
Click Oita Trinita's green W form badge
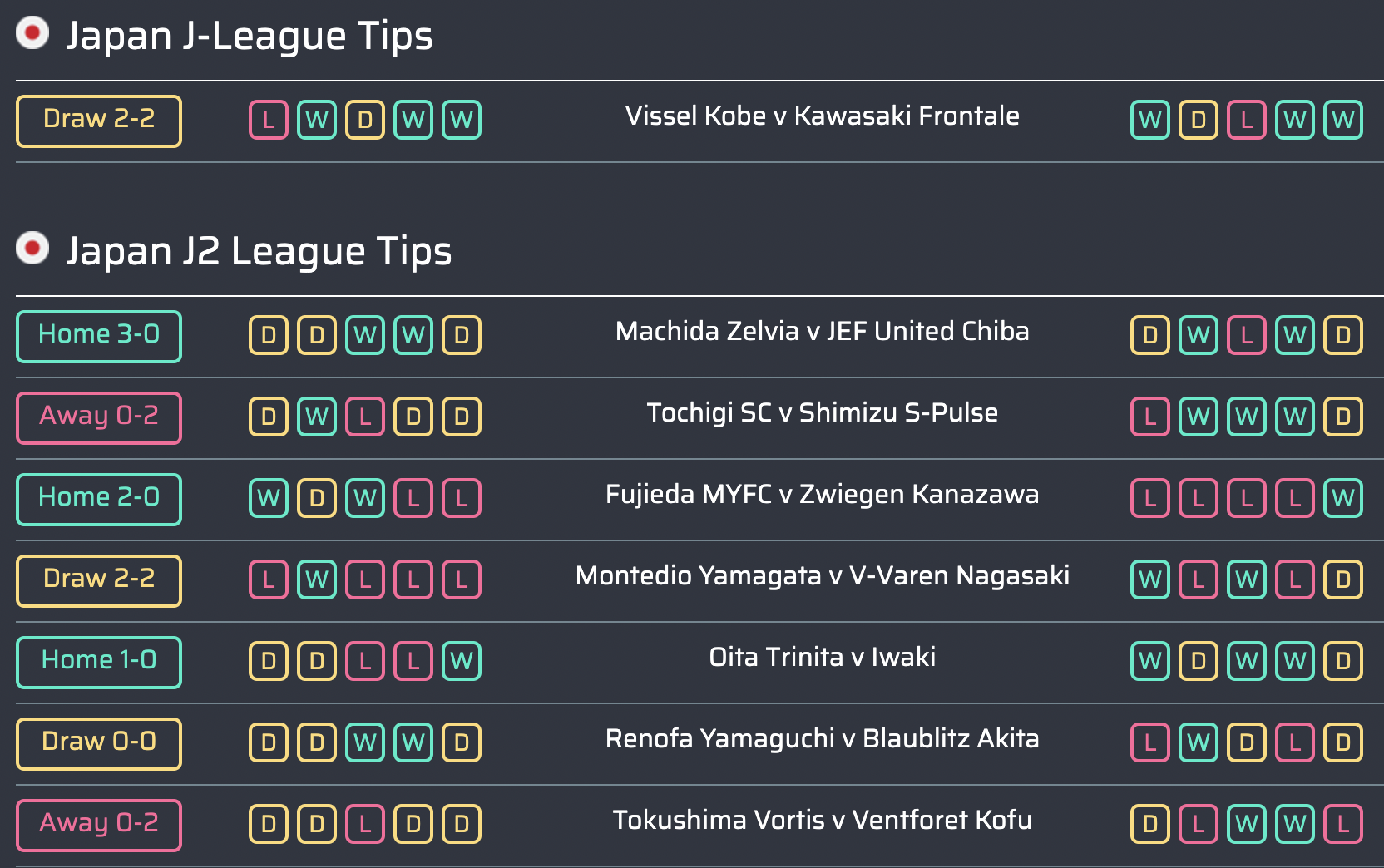coord(462,661)
